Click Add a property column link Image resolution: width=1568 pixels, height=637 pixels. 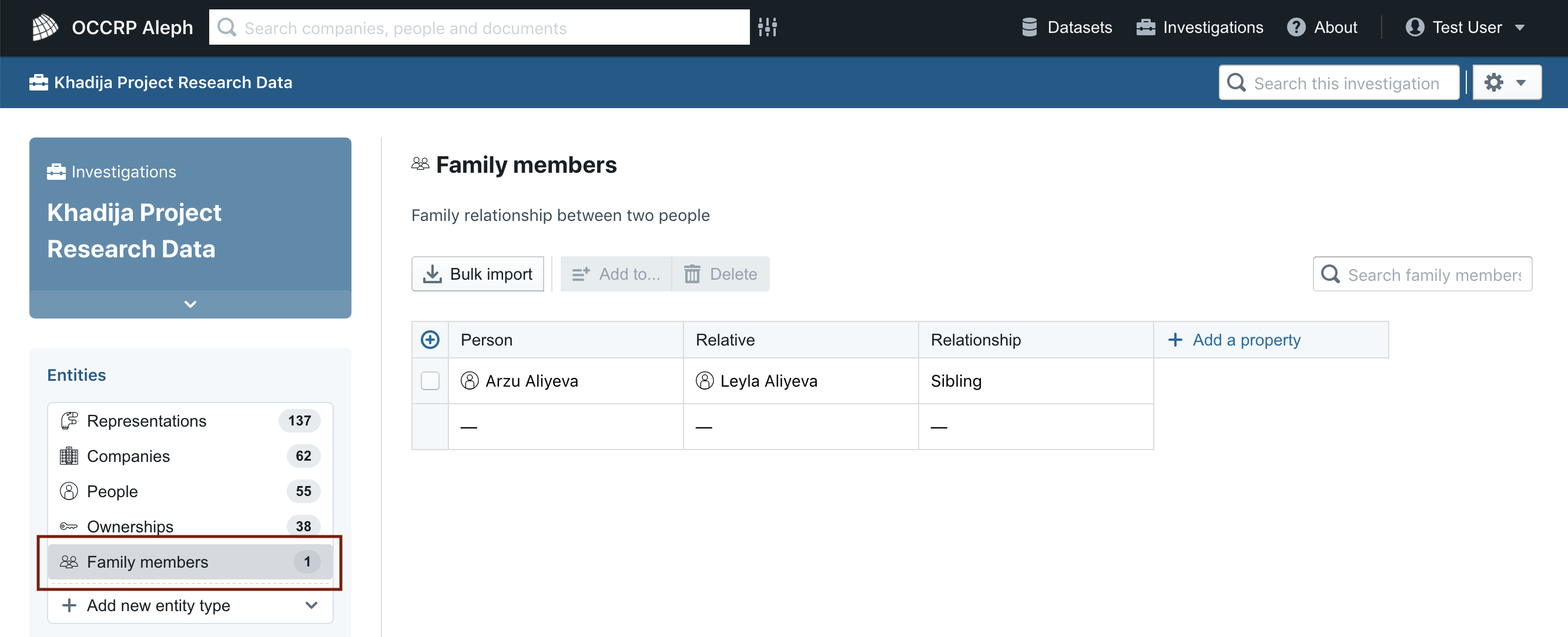(x=1234, y=340)
